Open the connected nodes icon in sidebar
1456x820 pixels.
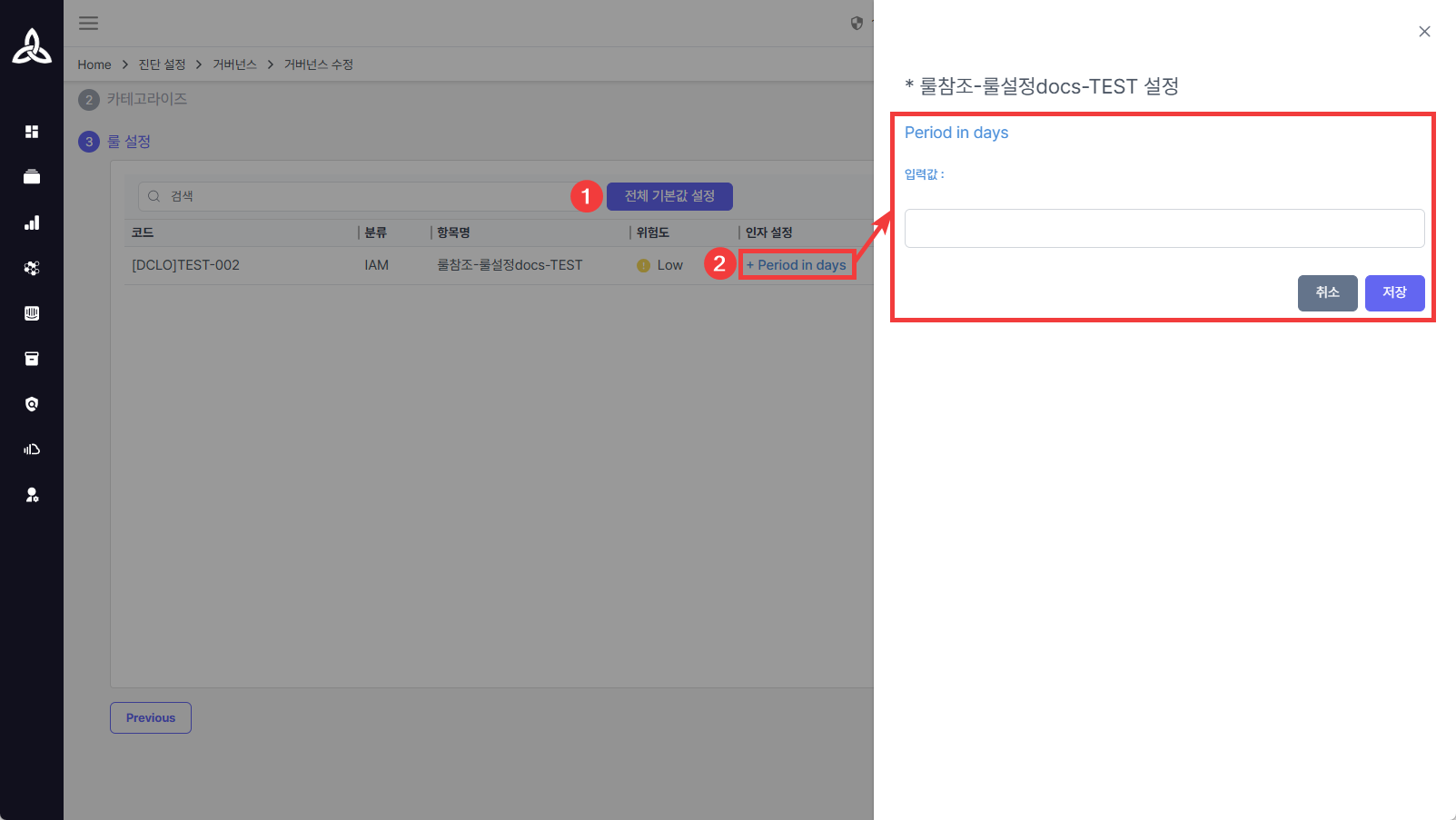coord(32,268)
